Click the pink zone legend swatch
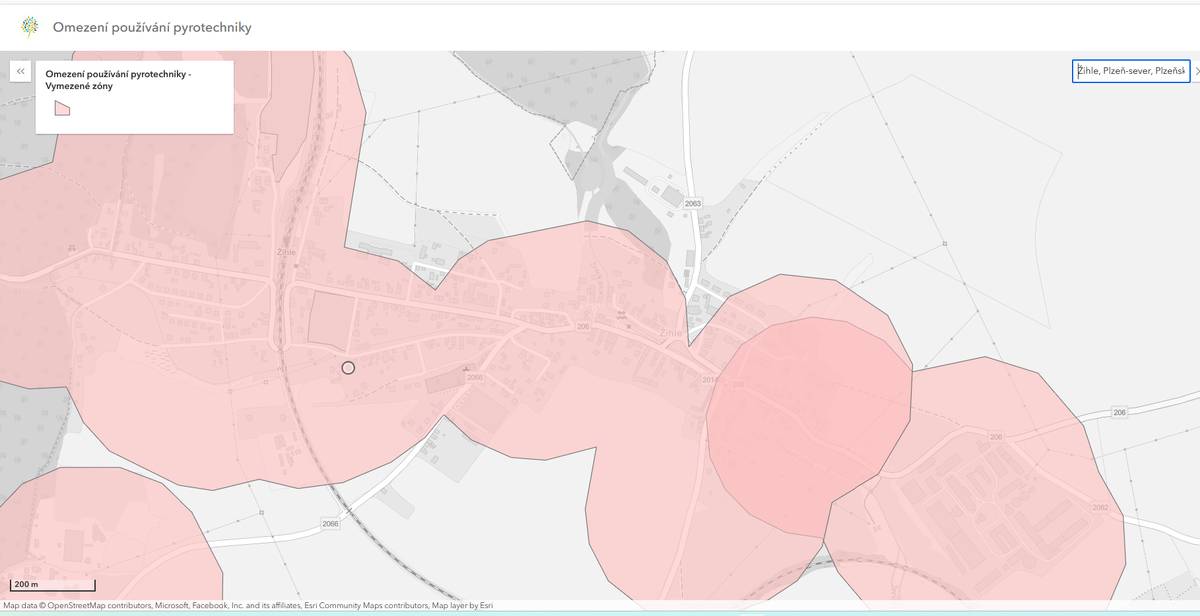 (62, 108)
